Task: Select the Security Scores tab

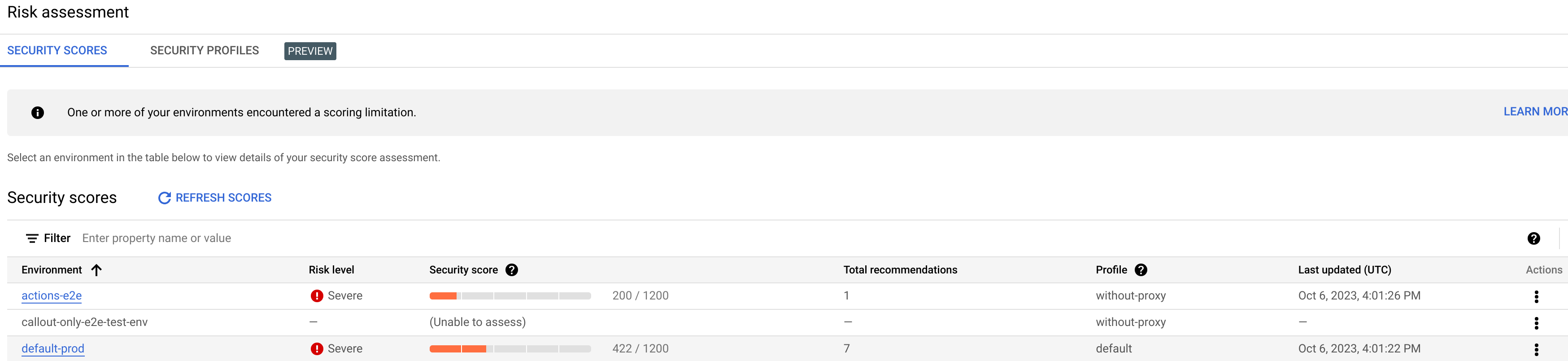Action: [x=57, y=51]
